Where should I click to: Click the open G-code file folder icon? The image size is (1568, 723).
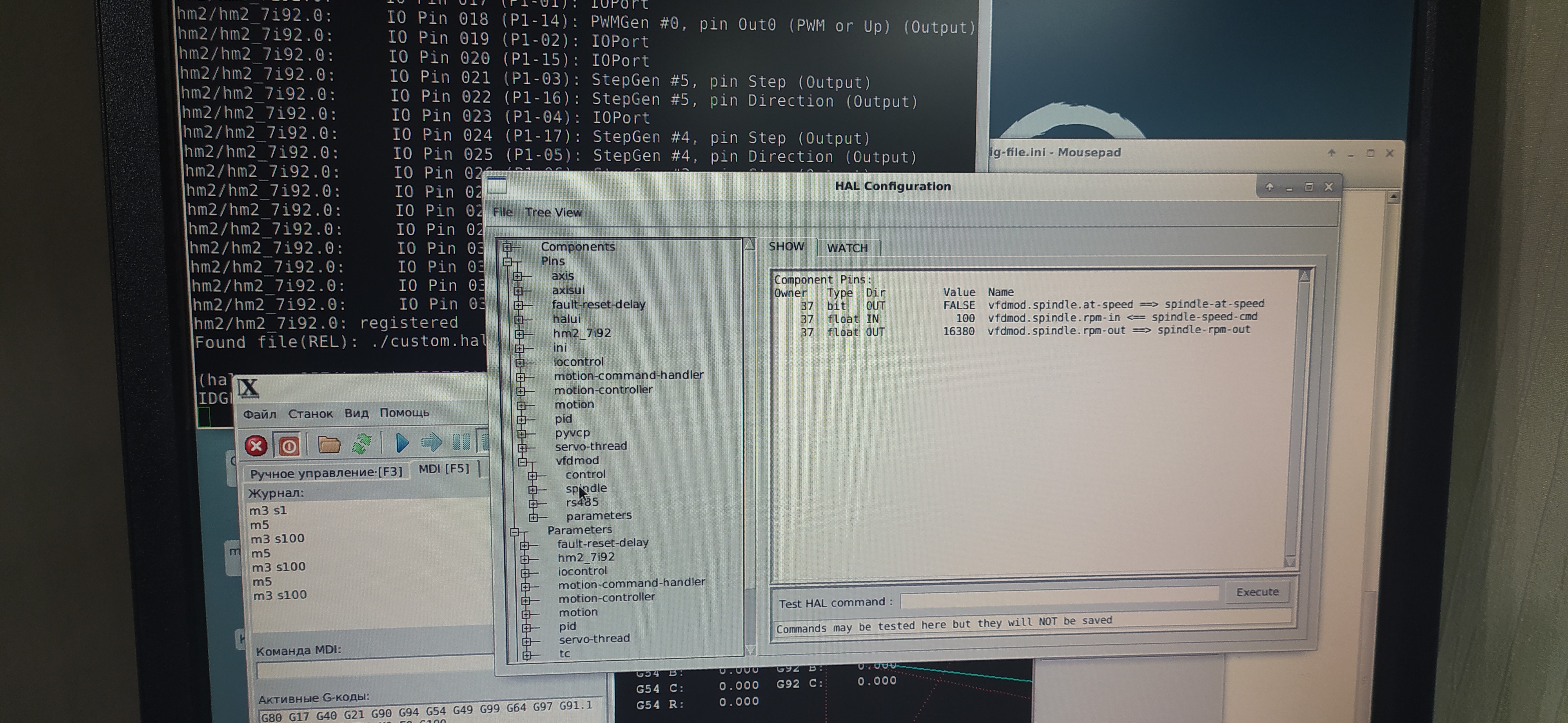click(x=329, y=445)
